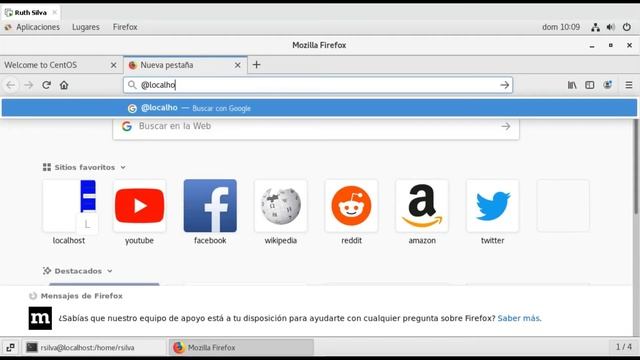Screen dimensions: 640x360
Task: Toggle the sidebar view icon
Action: pos(590,85)
